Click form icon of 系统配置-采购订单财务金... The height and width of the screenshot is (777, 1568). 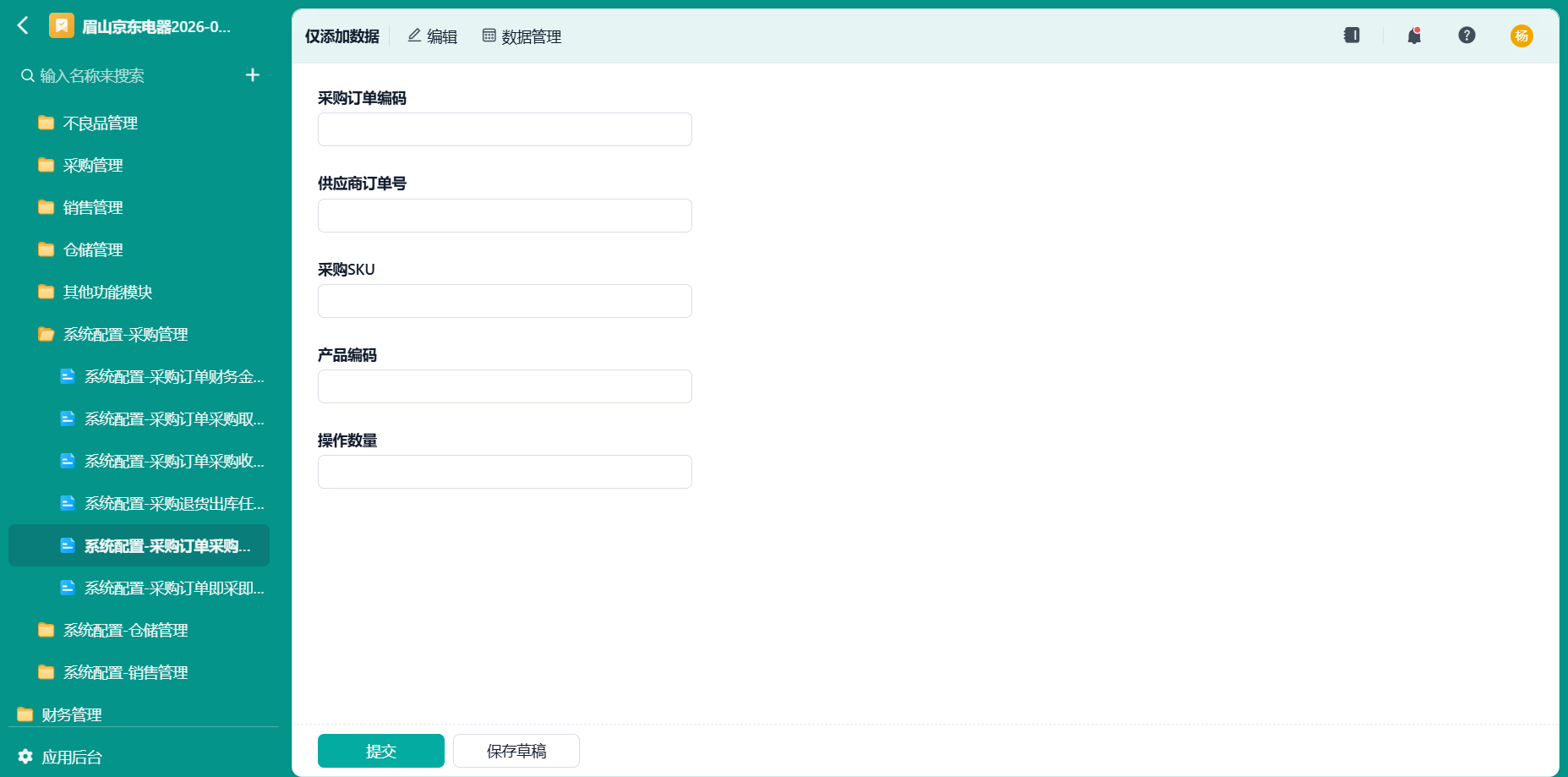(68, 376)
